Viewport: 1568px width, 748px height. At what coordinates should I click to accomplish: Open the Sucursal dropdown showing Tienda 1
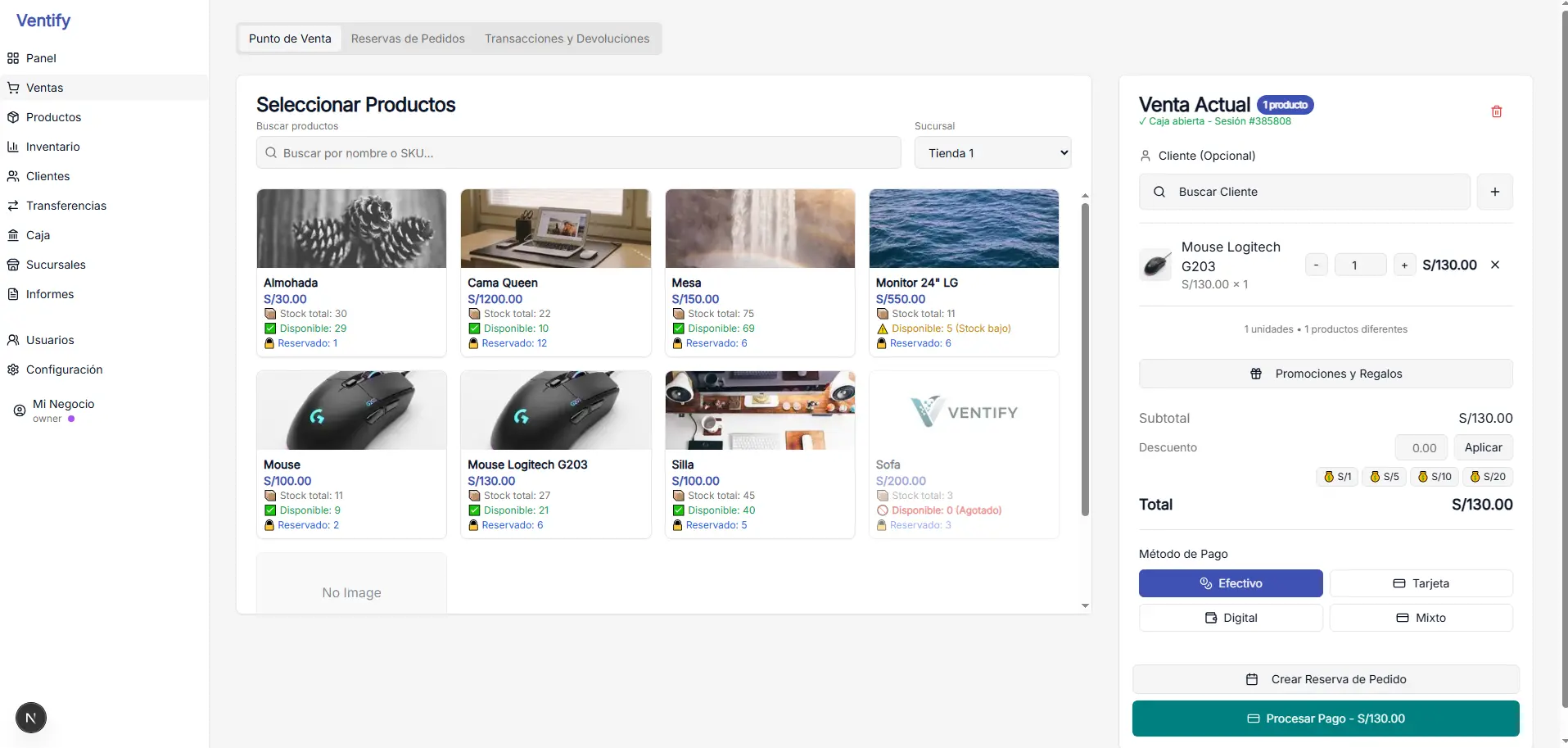click(x=992, y=153)
